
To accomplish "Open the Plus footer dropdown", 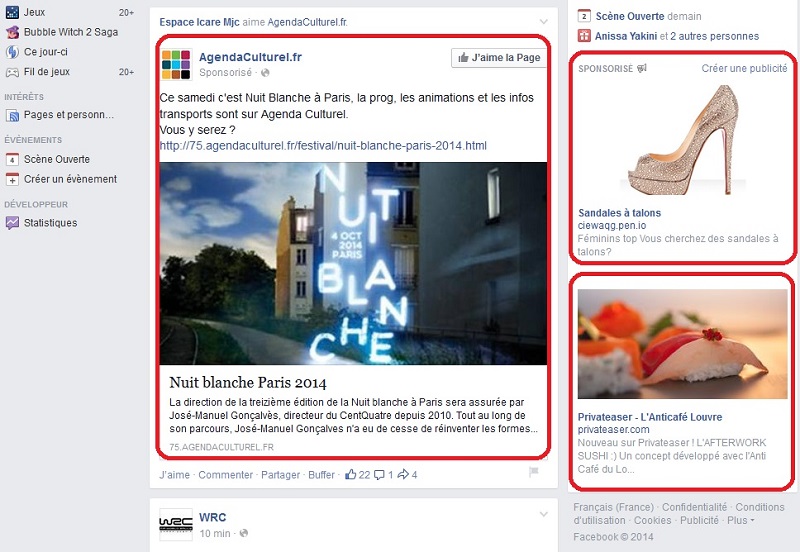I will coord(741,520).
